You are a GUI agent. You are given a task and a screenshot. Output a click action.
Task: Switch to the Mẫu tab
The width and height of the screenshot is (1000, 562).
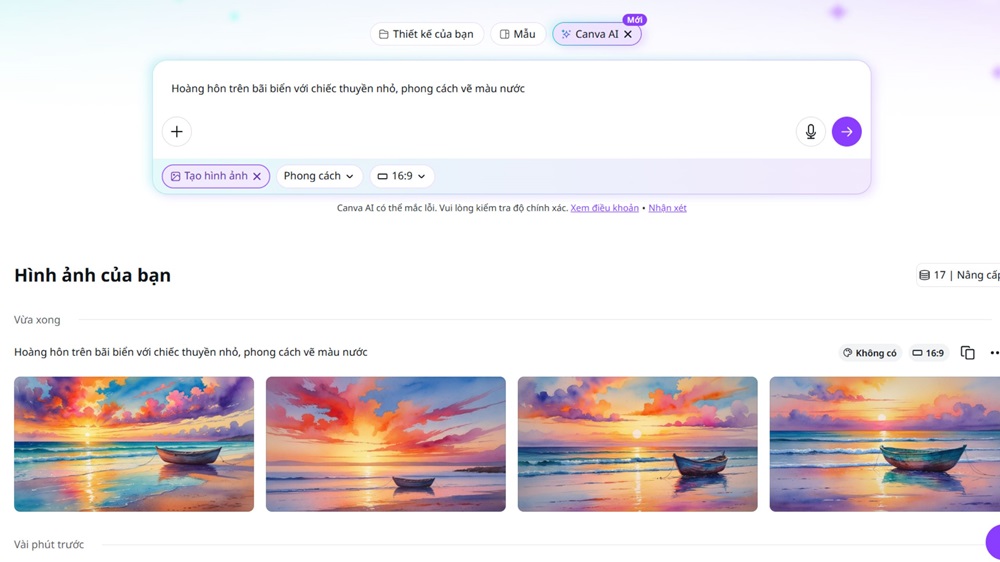pos(517,34)
